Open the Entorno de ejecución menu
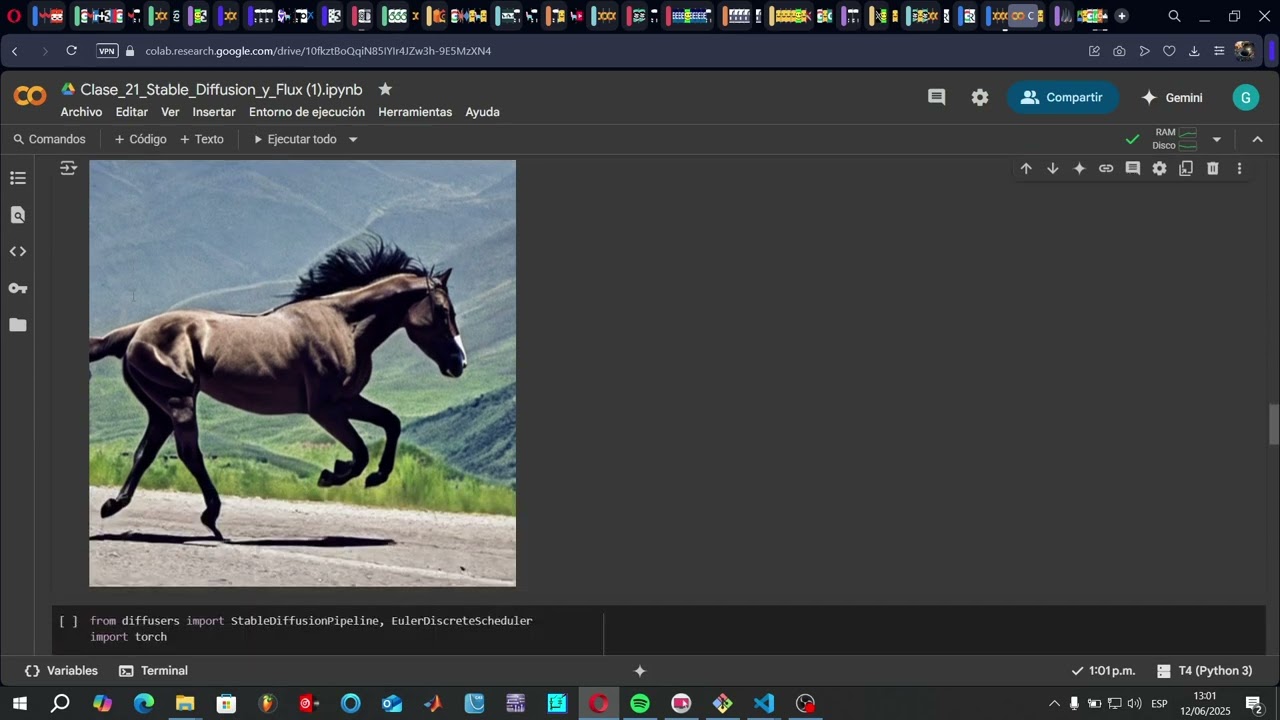This screenshot has height=720, width=1280. [307, 112]
